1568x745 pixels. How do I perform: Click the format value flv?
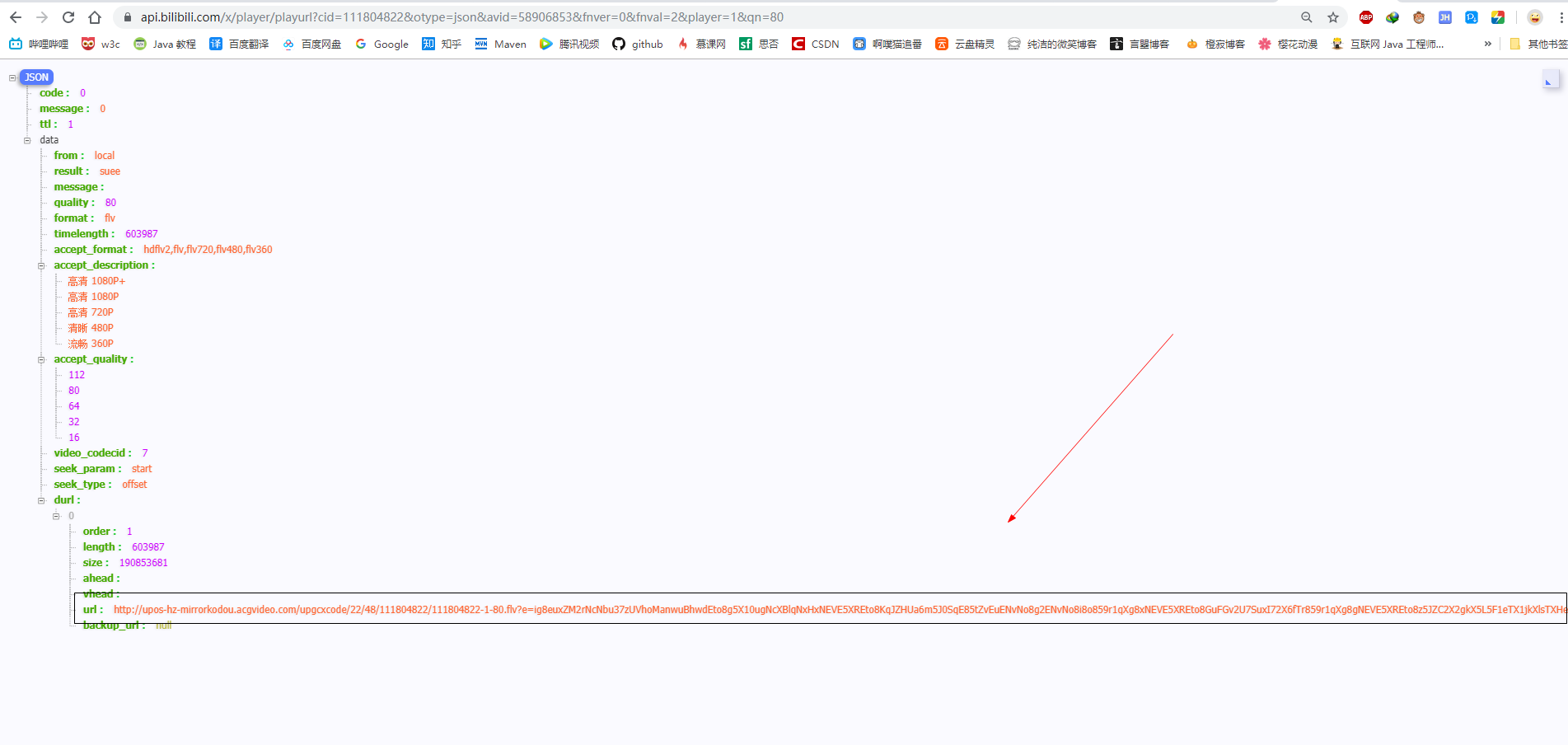point(110,218)
